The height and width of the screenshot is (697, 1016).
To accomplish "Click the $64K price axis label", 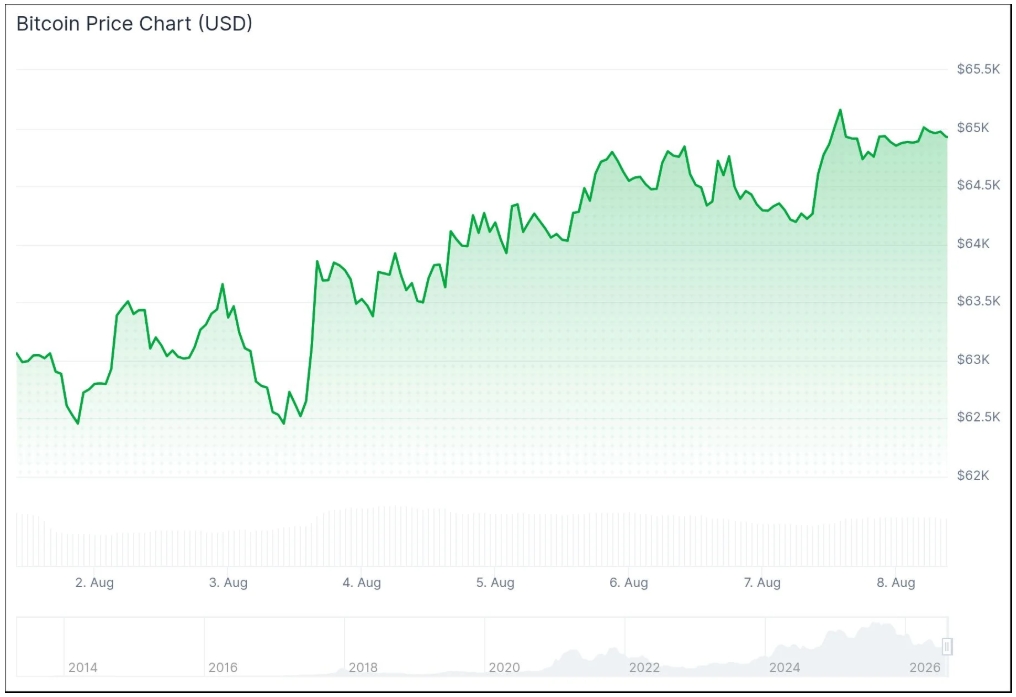I will coord(973,244).
